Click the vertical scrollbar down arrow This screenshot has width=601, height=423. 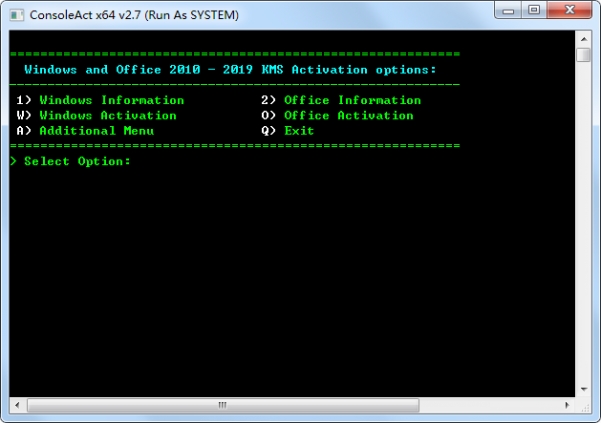(x=584, y=389)
